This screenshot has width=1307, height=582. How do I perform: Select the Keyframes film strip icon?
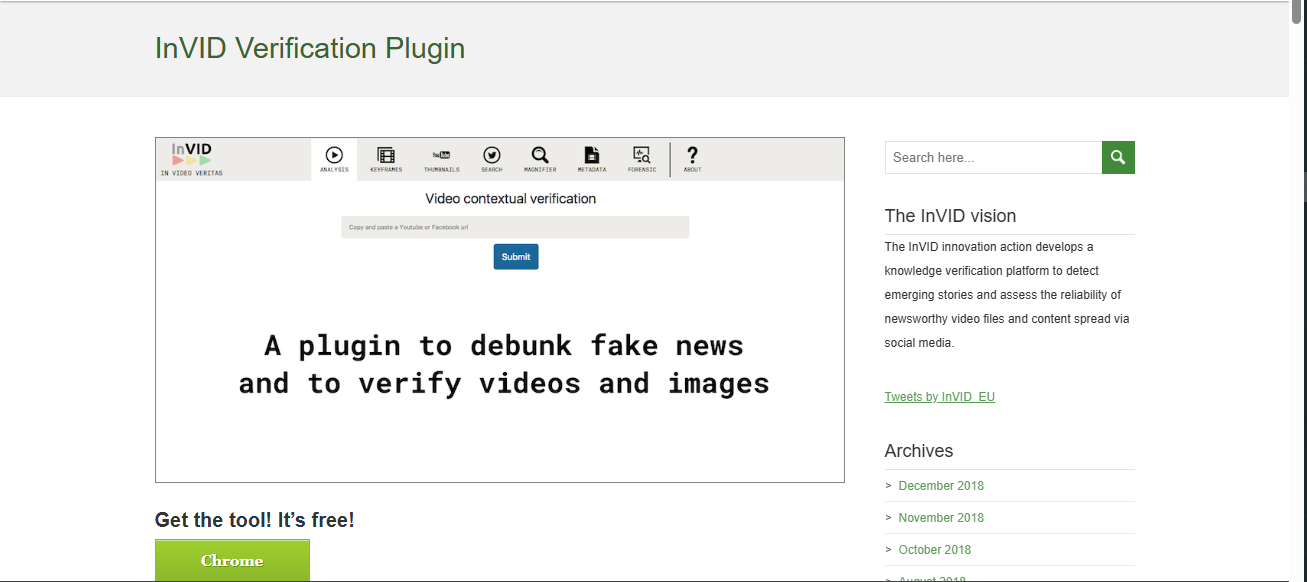click(386, 155)
